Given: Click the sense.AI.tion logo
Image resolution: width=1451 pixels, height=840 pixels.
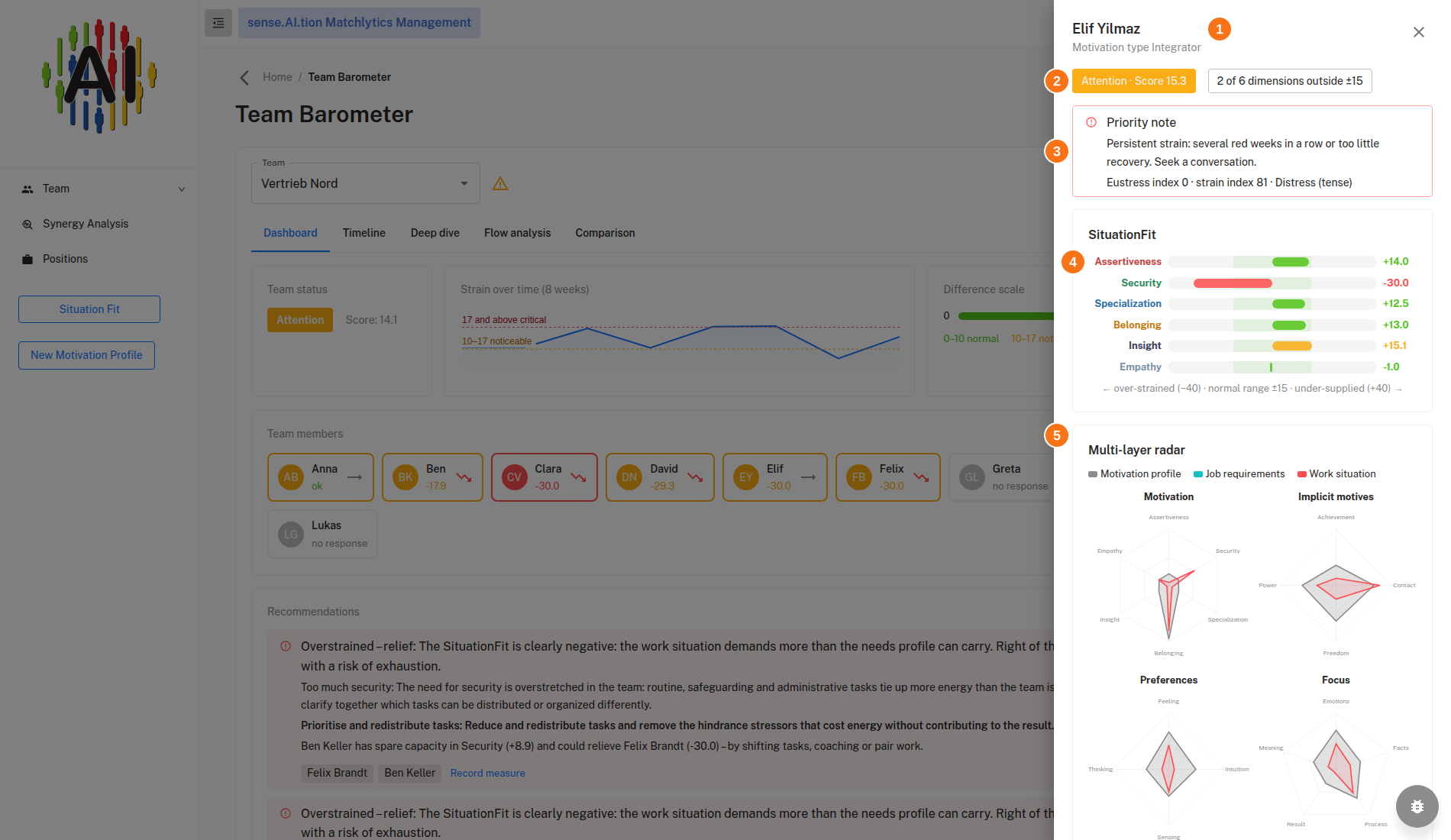Looking at the screenshot, I should tap(99, 76).
